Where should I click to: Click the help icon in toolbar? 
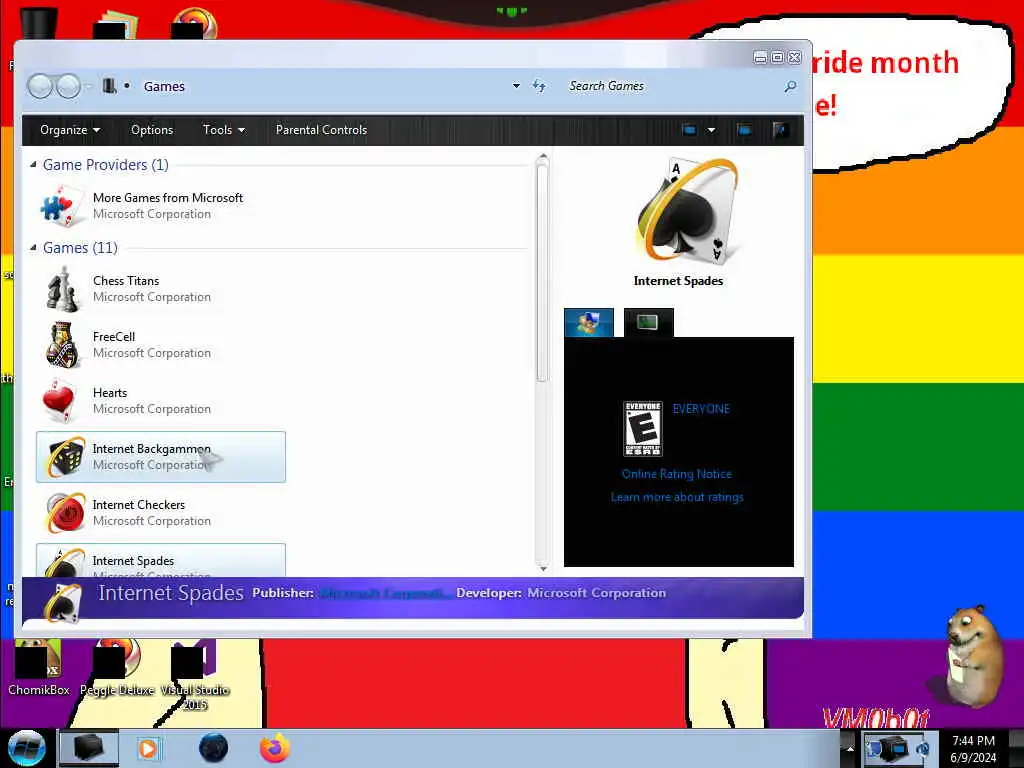click(780, 130)
